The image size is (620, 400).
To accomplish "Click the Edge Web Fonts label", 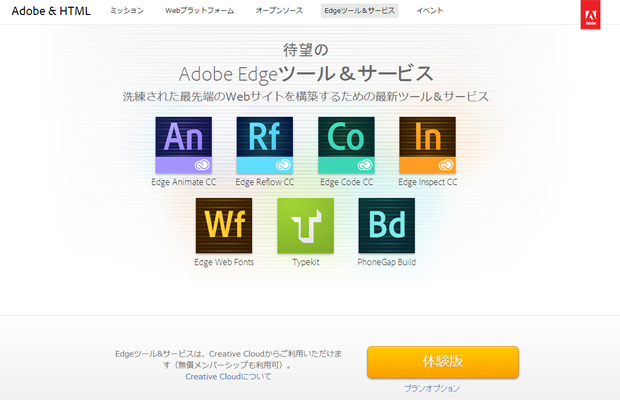I will point(224,262).
